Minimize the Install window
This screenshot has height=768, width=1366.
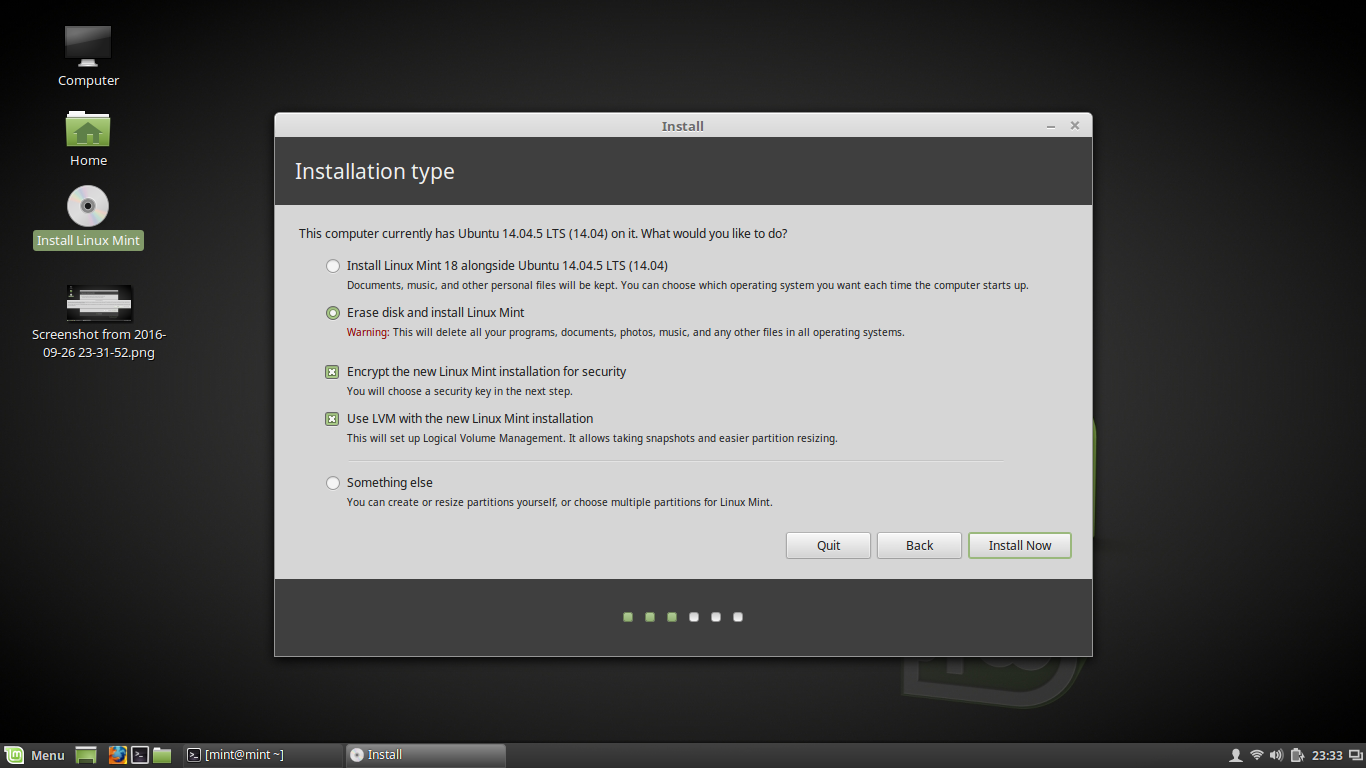click(x=1051, y=126)
